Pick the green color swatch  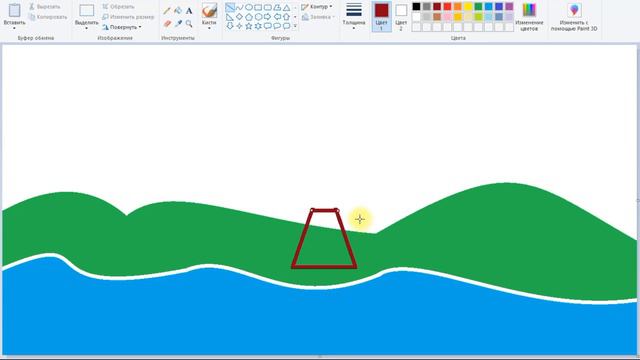478,7
